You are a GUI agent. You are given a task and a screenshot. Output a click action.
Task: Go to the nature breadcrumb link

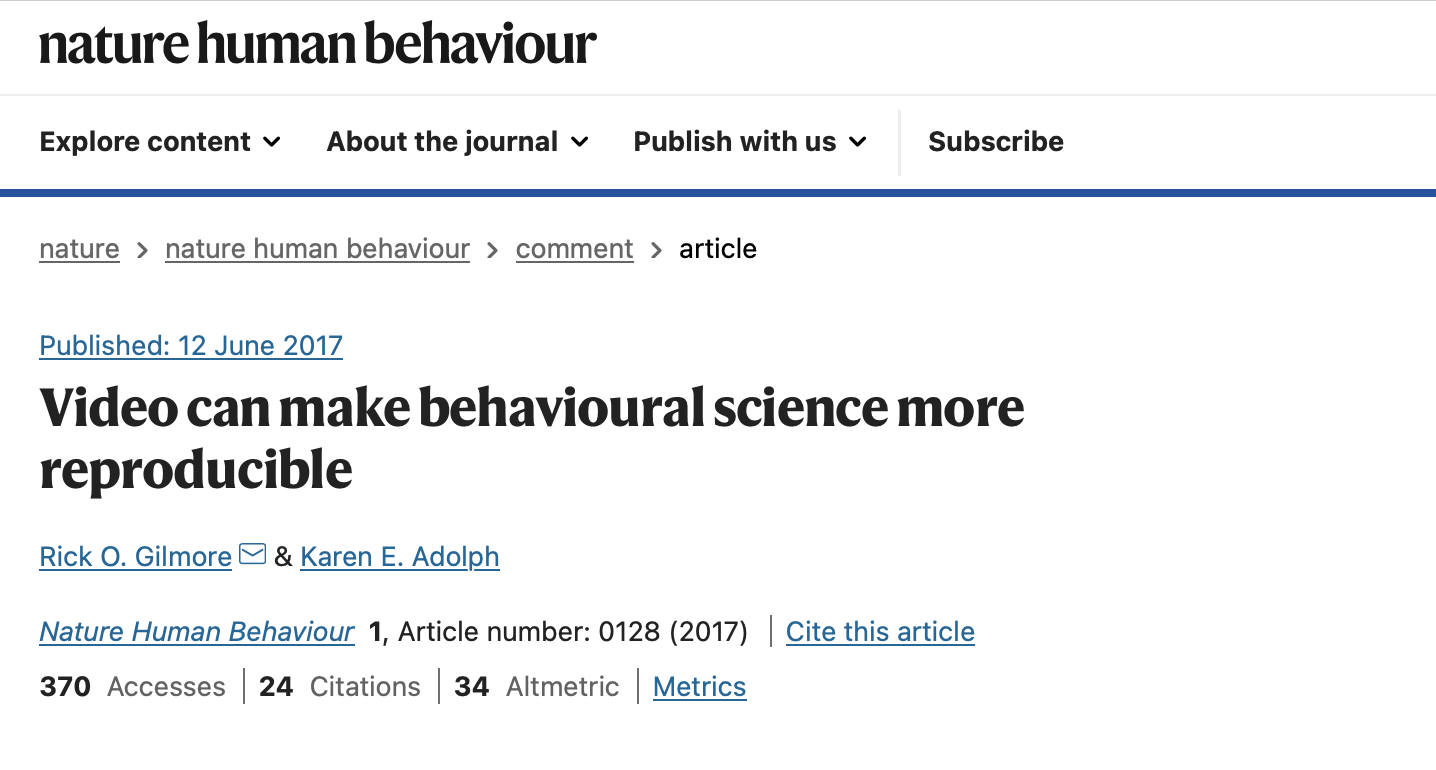79,249
